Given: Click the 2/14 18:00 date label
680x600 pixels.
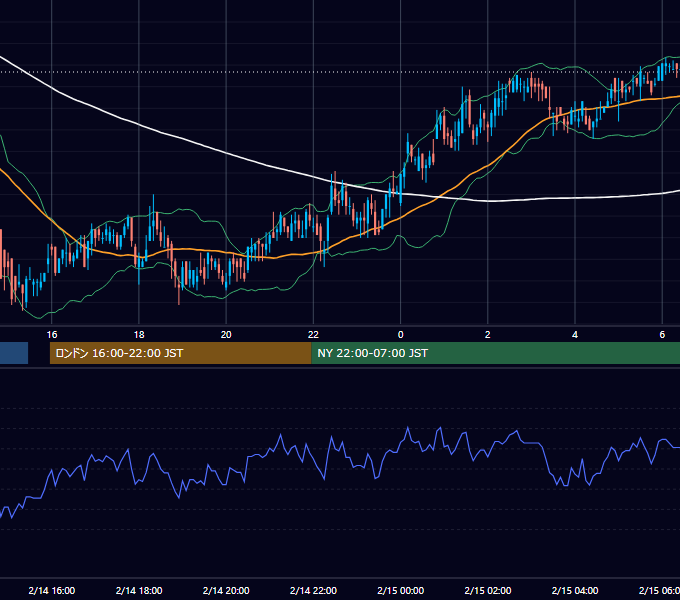Looking at the screenshot, I should pos(139,590).
